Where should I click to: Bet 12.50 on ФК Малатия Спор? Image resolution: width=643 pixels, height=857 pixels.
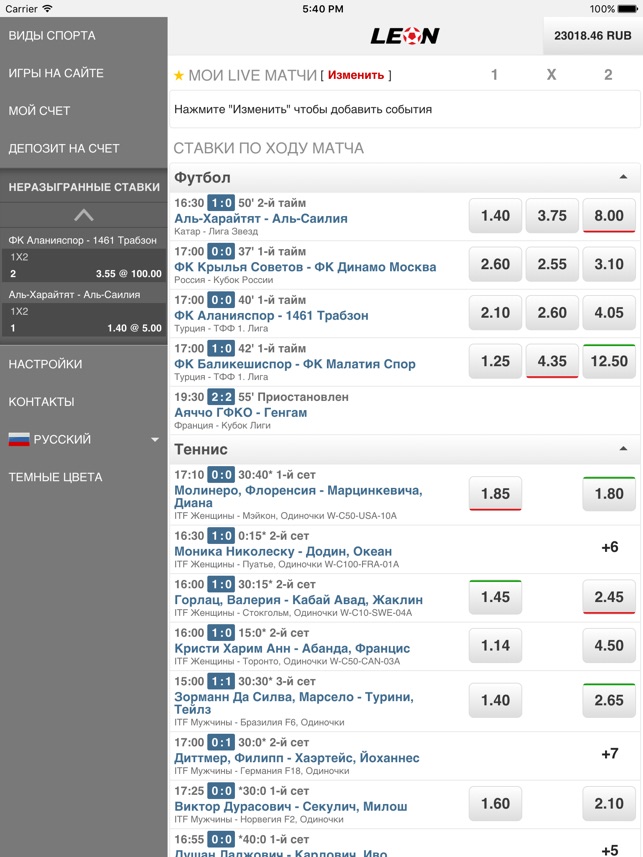609,361
